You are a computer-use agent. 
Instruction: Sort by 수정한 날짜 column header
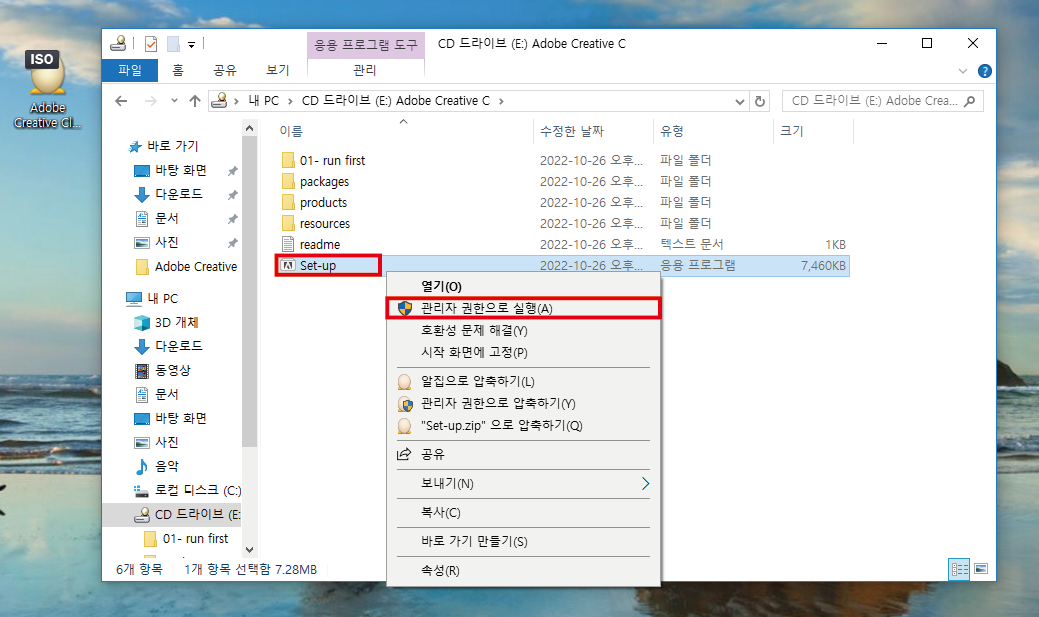pos(572,131)
